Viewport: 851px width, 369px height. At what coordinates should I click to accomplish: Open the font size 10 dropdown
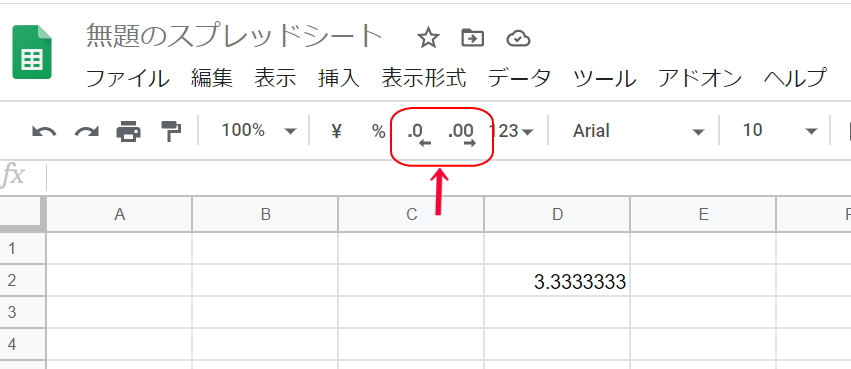(779, 131)
